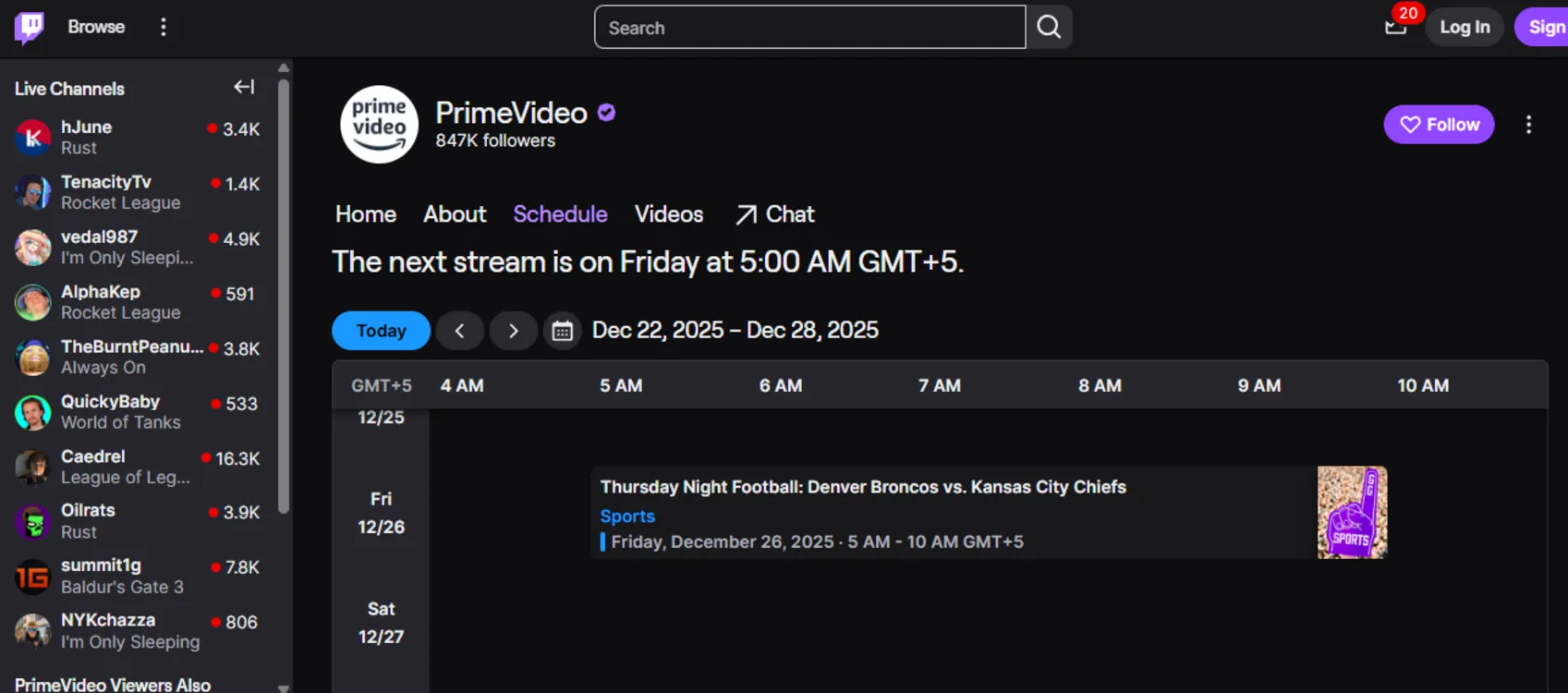Open Chat in a popout
1568x693 pixels.
pos(774,214)
